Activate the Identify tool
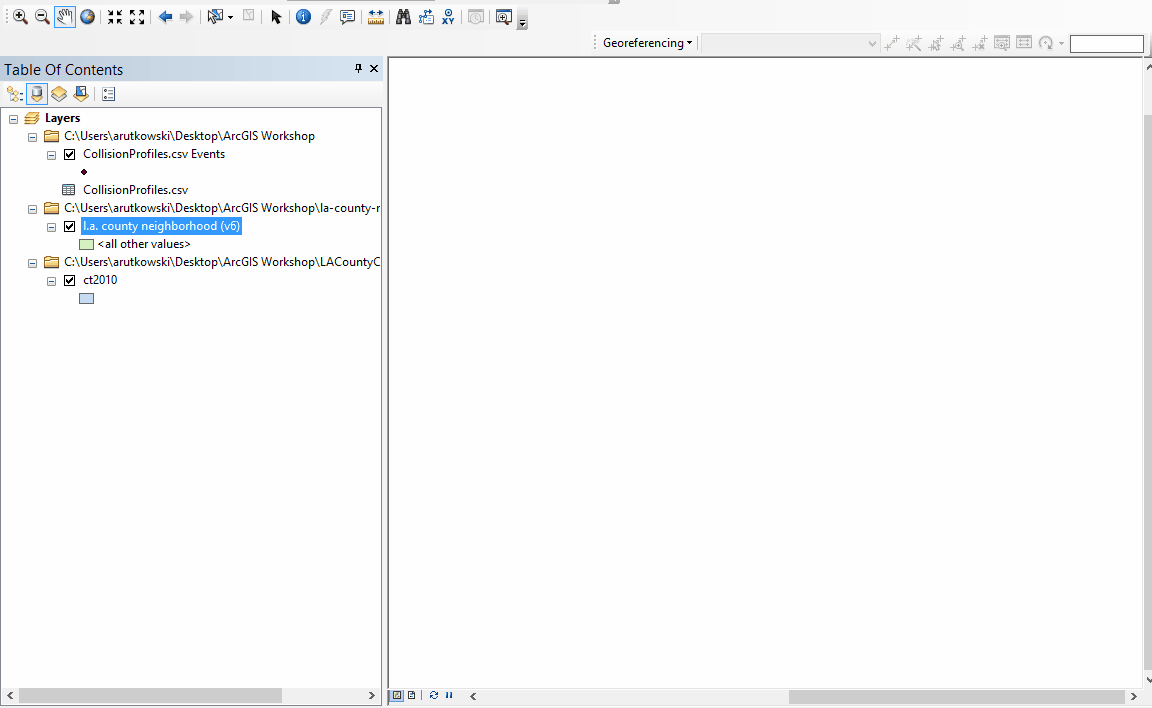This screenshot has height=708, width=1152. click(x=303, y=17)
